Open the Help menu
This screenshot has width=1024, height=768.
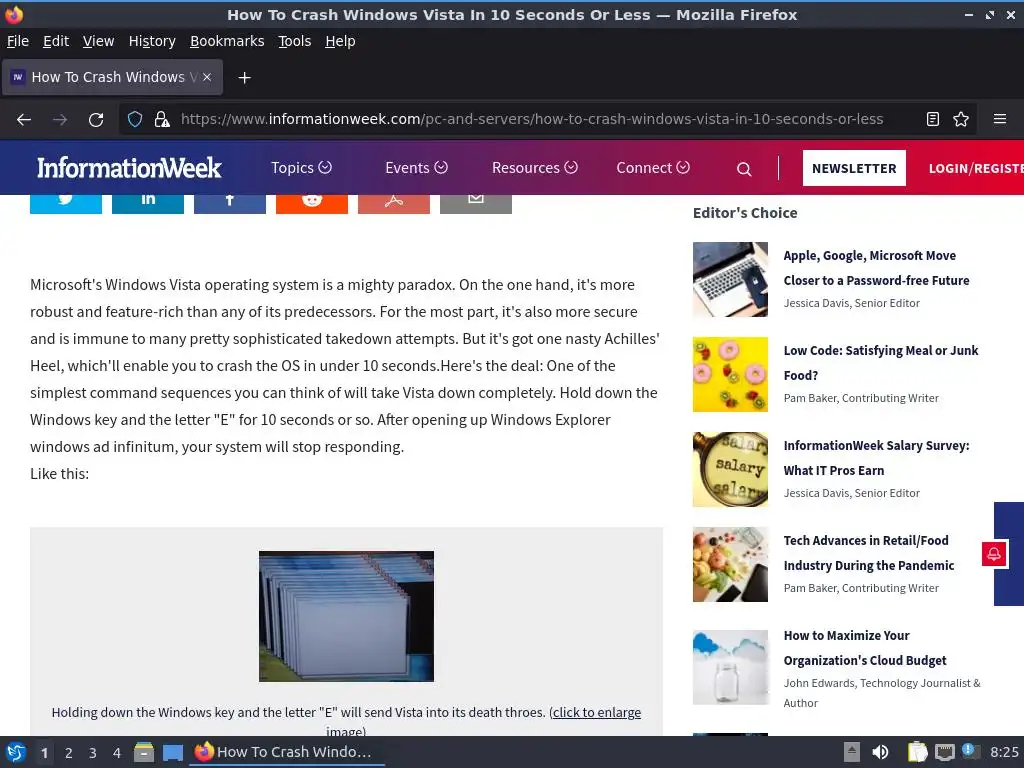340,41
